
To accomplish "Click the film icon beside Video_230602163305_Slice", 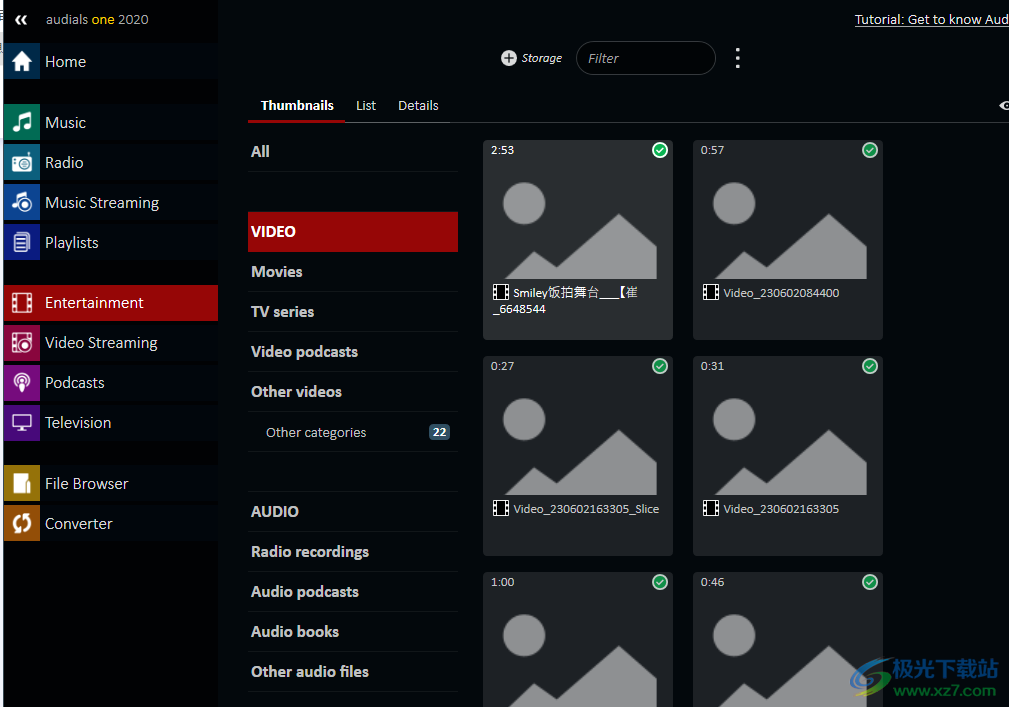I will tap(501, 508).
